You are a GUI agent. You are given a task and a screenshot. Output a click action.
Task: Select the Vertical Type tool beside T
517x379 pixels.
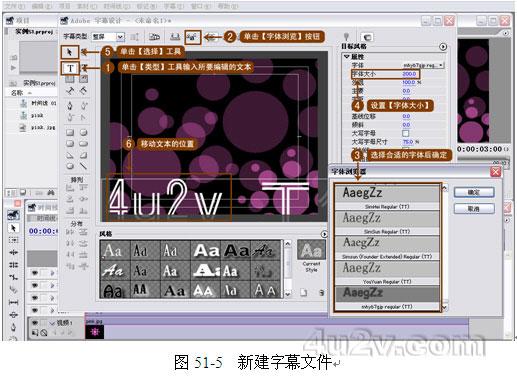(x=84, y=68)
